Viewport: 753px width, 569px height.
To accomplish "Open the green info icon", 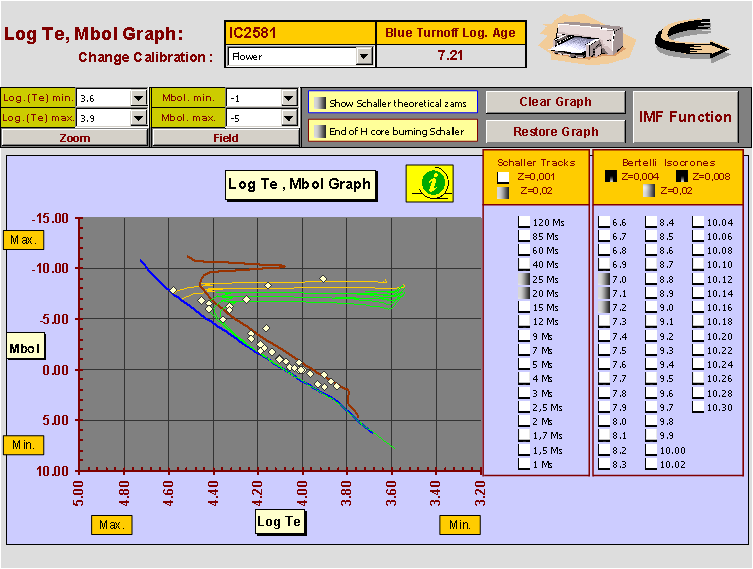I will 430,183.
